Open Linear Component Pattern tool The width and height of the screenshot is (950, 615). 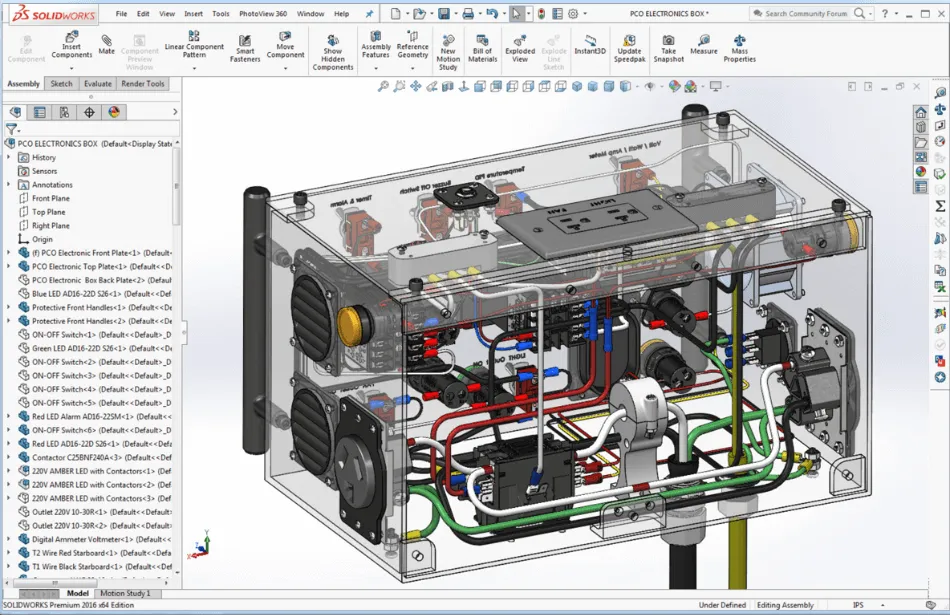point(194,44)
